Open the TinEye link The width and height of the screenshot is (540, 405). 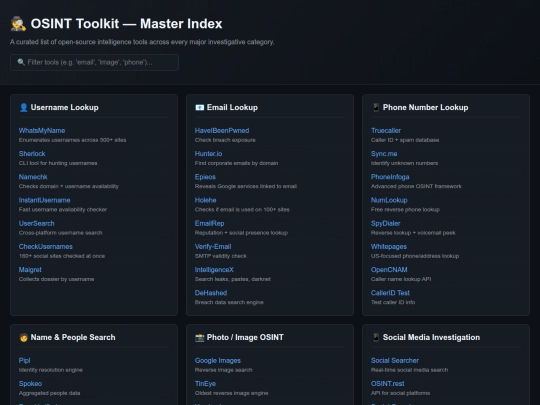pos(205,384)
